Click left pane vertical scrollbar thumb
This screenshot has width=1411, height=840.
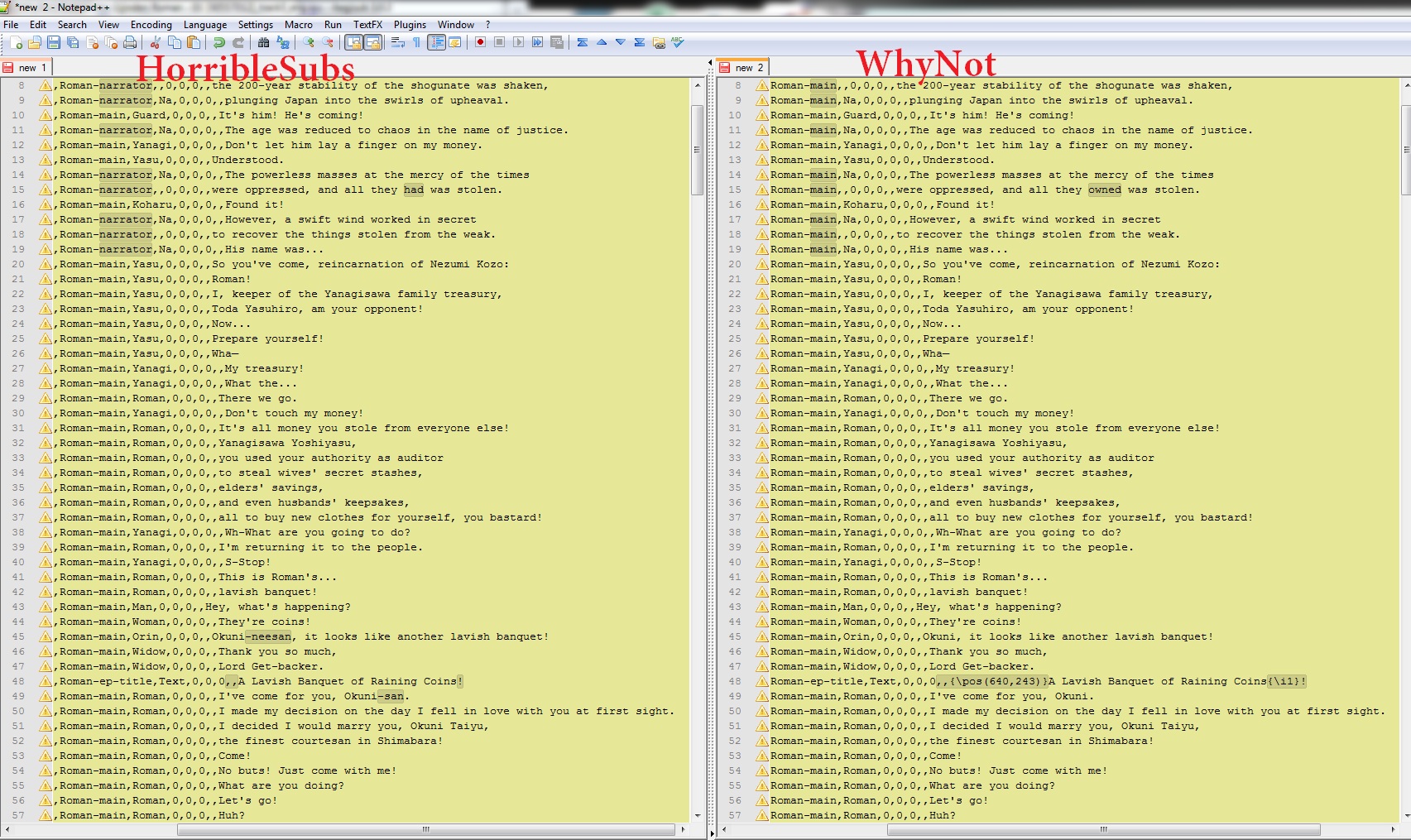pos(697,149)
